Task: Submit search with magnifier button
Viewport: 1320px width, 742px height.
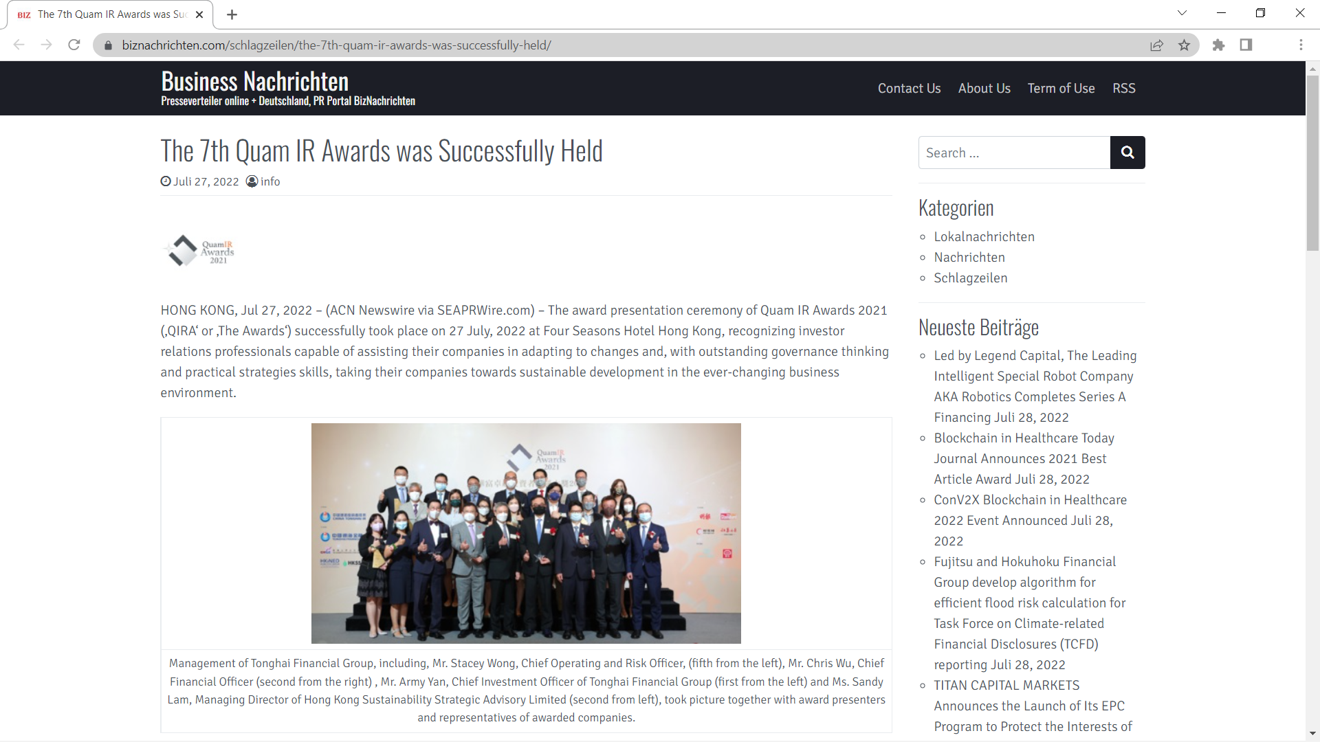Action: point(1127,153)
